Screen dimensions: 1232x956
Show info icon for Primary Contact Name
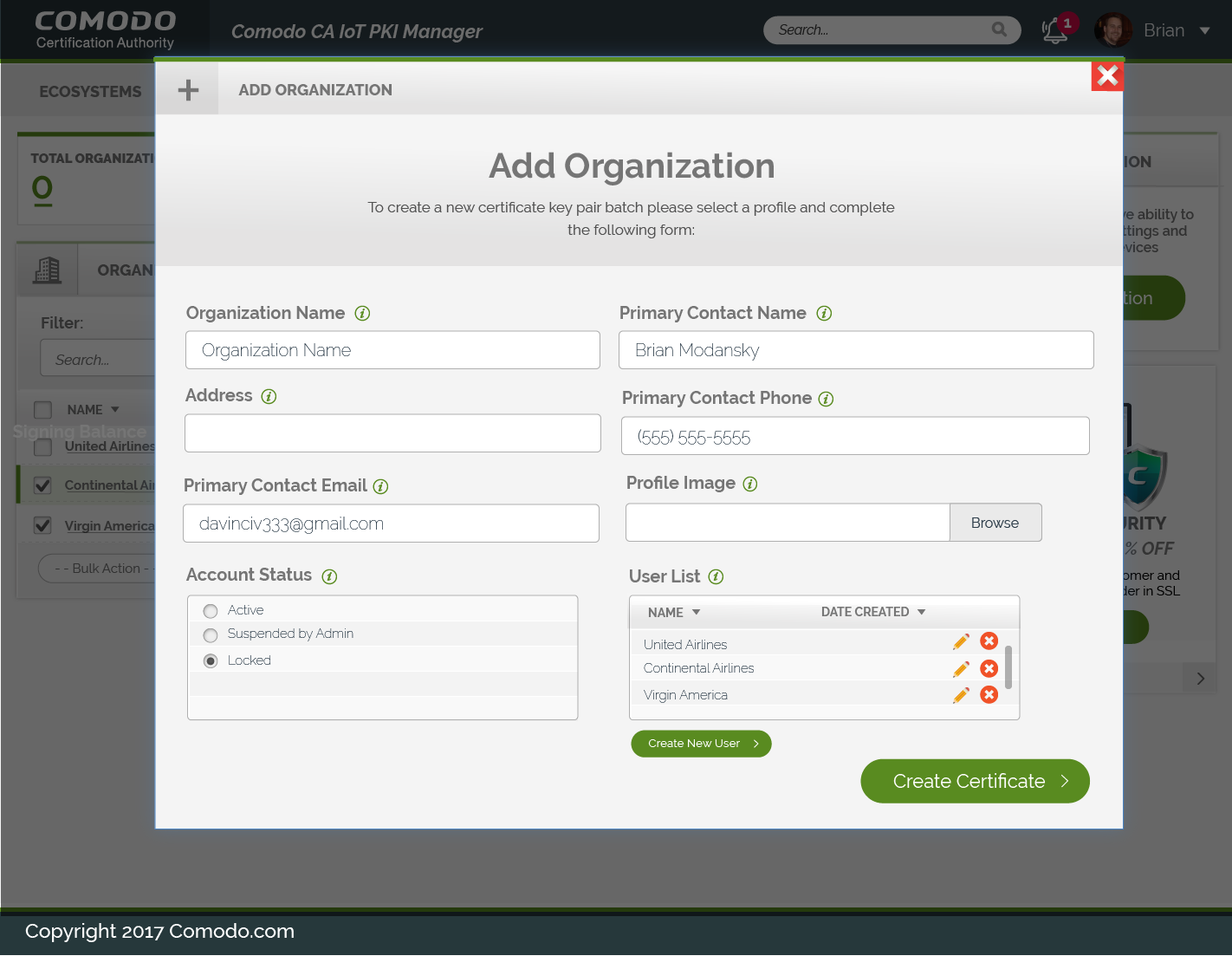(x=824, y=314)
